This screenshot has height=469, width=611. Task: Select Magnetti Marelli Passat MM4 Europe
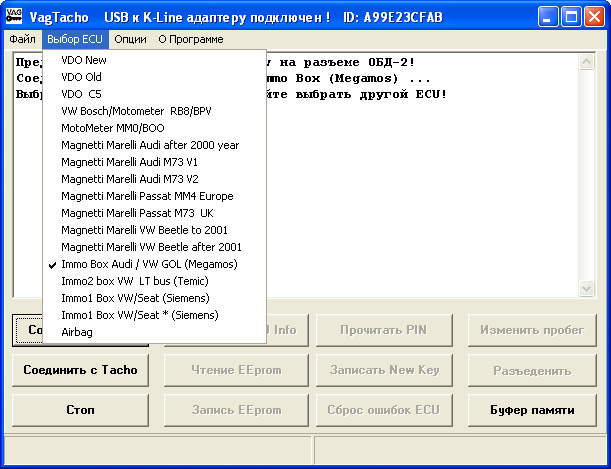tap(154, 196)
